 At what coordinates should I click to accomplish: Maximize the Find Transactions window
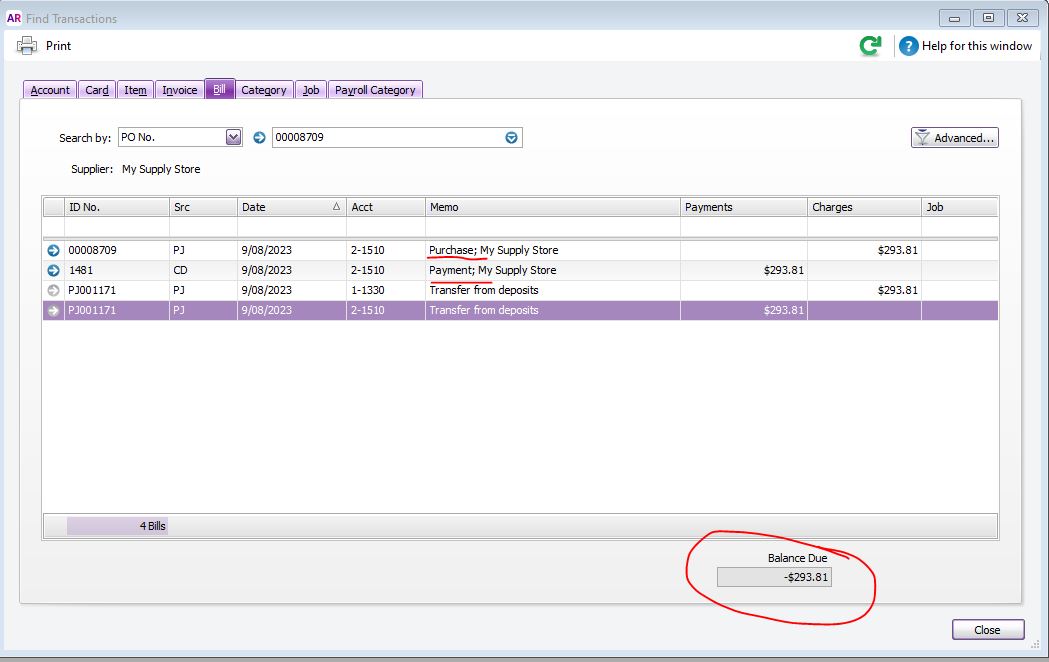(988, 18)
